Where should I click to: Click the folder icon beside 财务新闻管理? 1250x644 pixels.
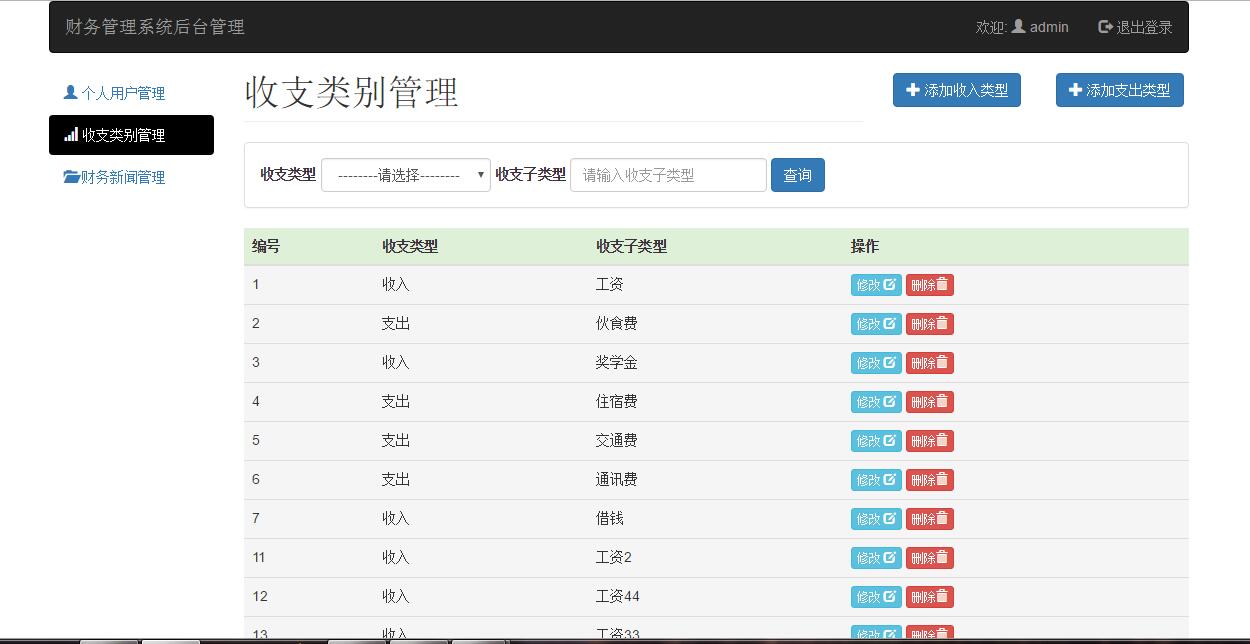pos(71,177)
